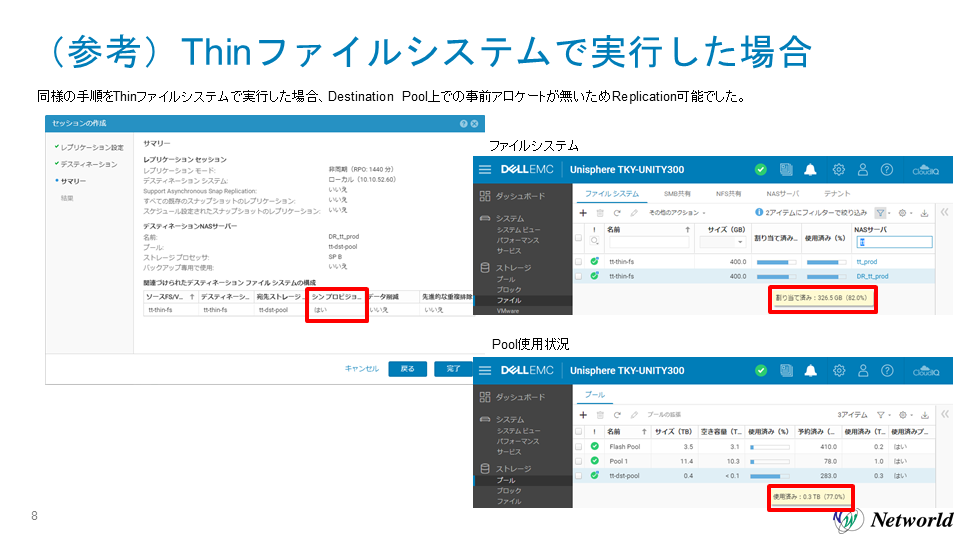
Task: Open jobs icon in File Systems window header
Action: coord(786,170)
